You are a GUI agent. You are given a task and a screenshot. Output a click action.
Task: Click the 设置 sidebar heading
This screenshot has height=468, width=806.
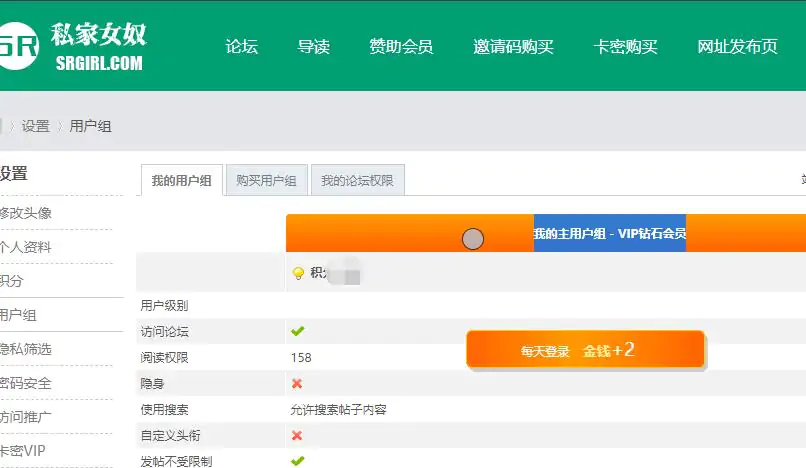pyautogui.click(x=14, y=173)
